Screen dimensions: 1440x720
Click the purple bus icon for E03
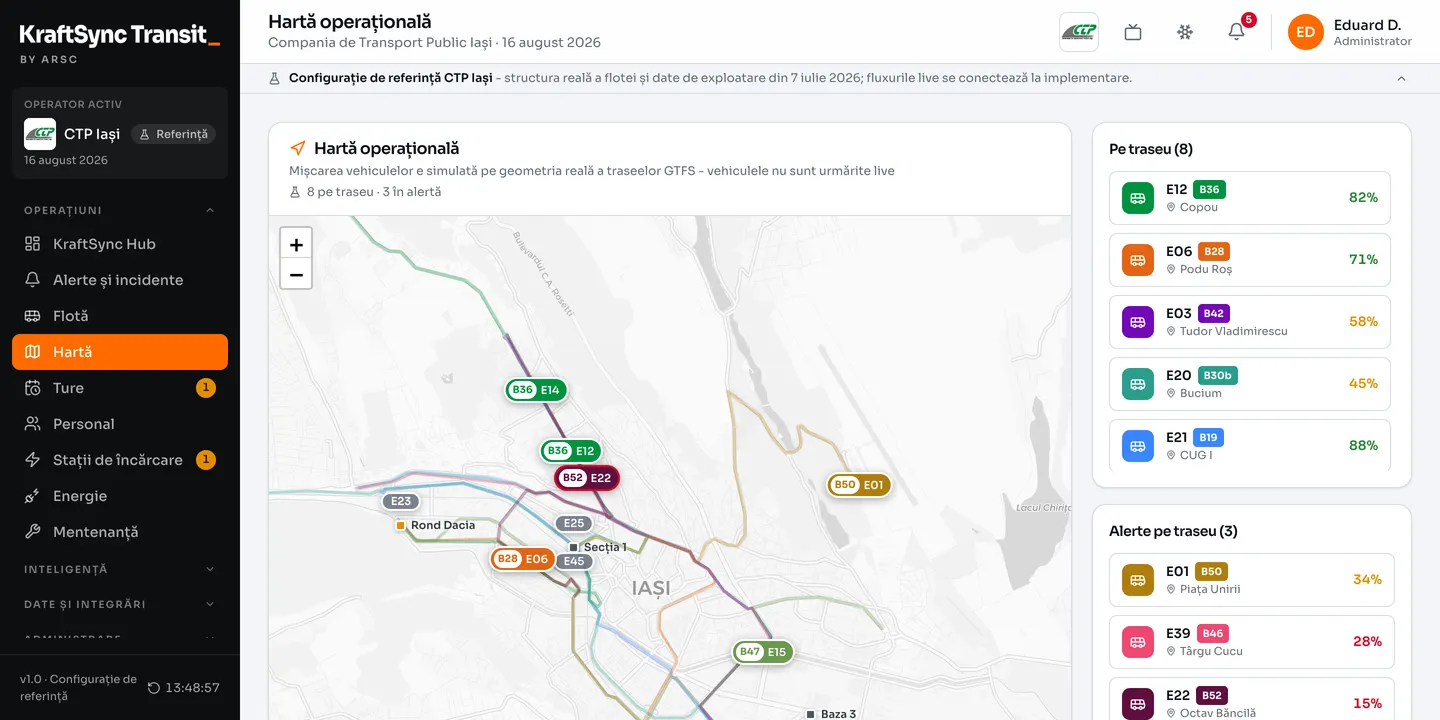coord(1138,322)
